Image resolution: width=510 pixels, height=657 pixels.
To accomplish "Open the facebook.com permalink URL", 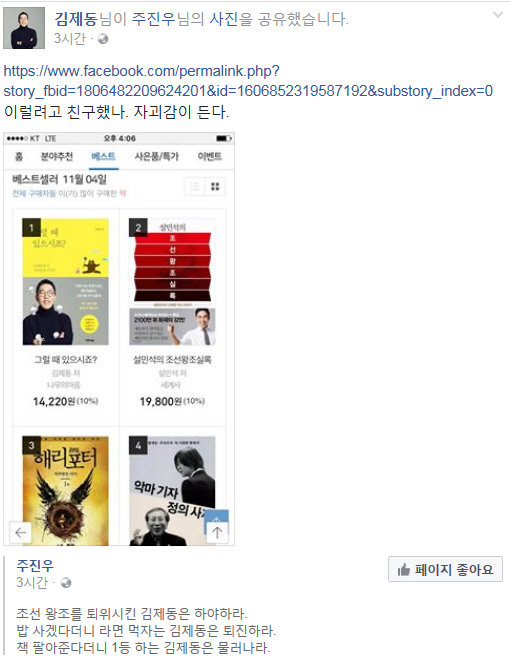I will 248,81.
